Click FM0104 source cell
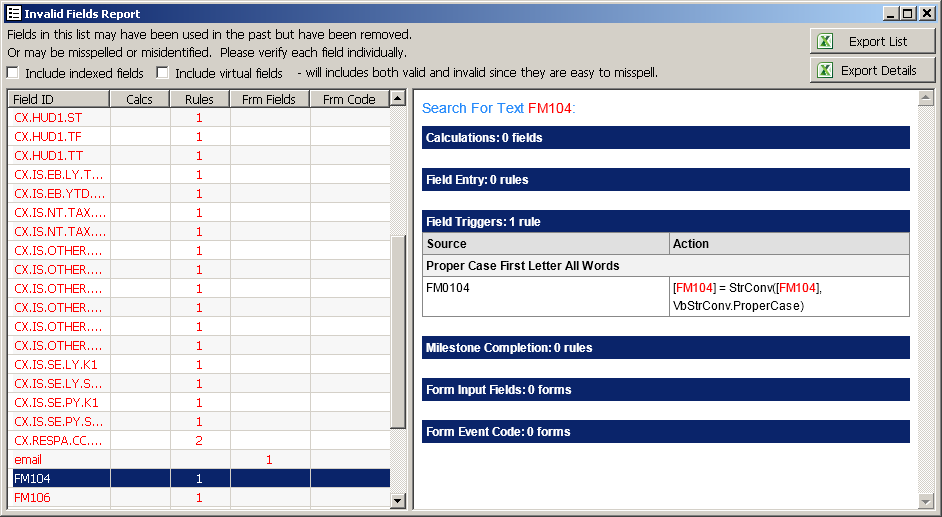Screen dimensions: 942x517 545,296
